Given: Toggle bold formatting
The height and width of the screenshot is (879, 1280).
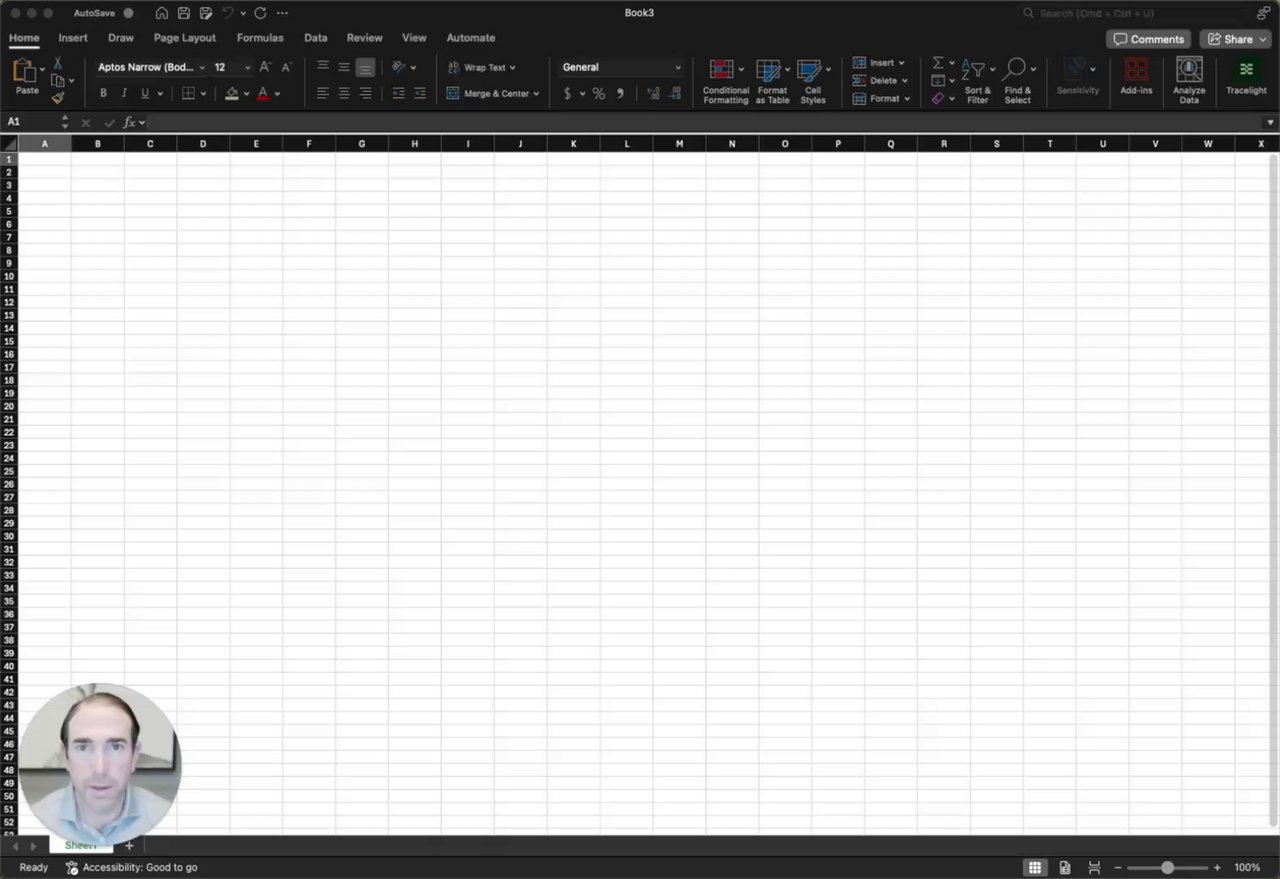Looking at the screenshot, I should 103,93.
